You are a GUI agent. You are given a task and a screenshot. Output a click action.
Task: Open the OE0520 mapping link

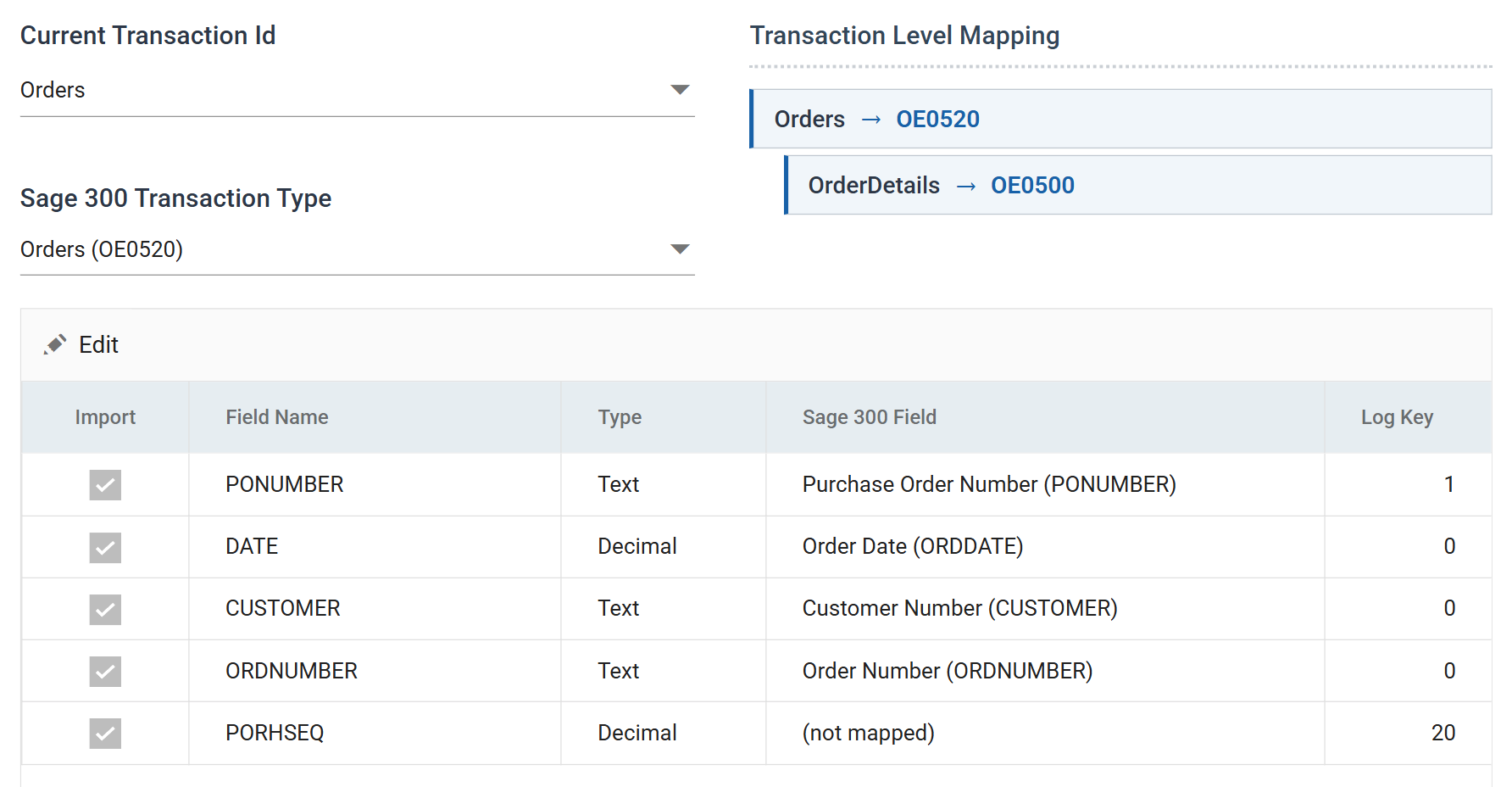click(x=937, y=119)
